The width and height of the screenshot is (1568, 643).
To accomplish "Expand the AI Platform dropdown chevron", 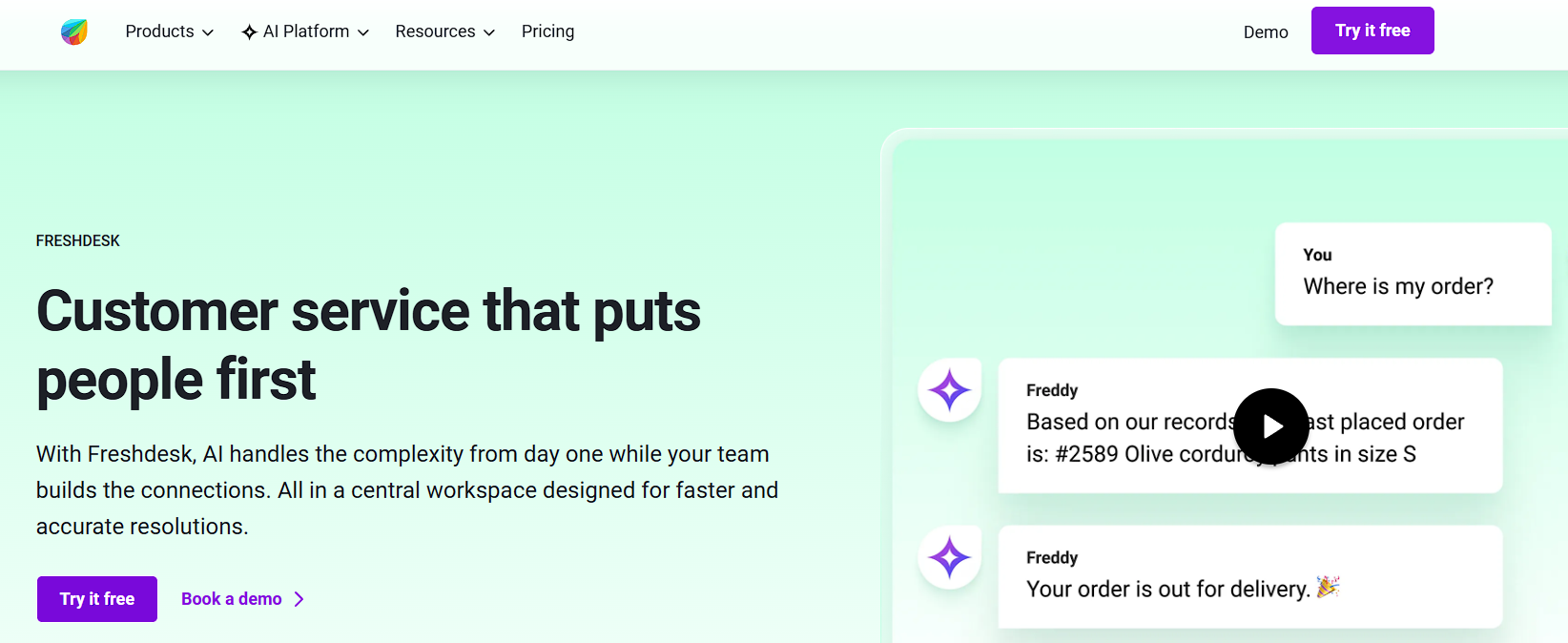I will click(x=363, y=32).
